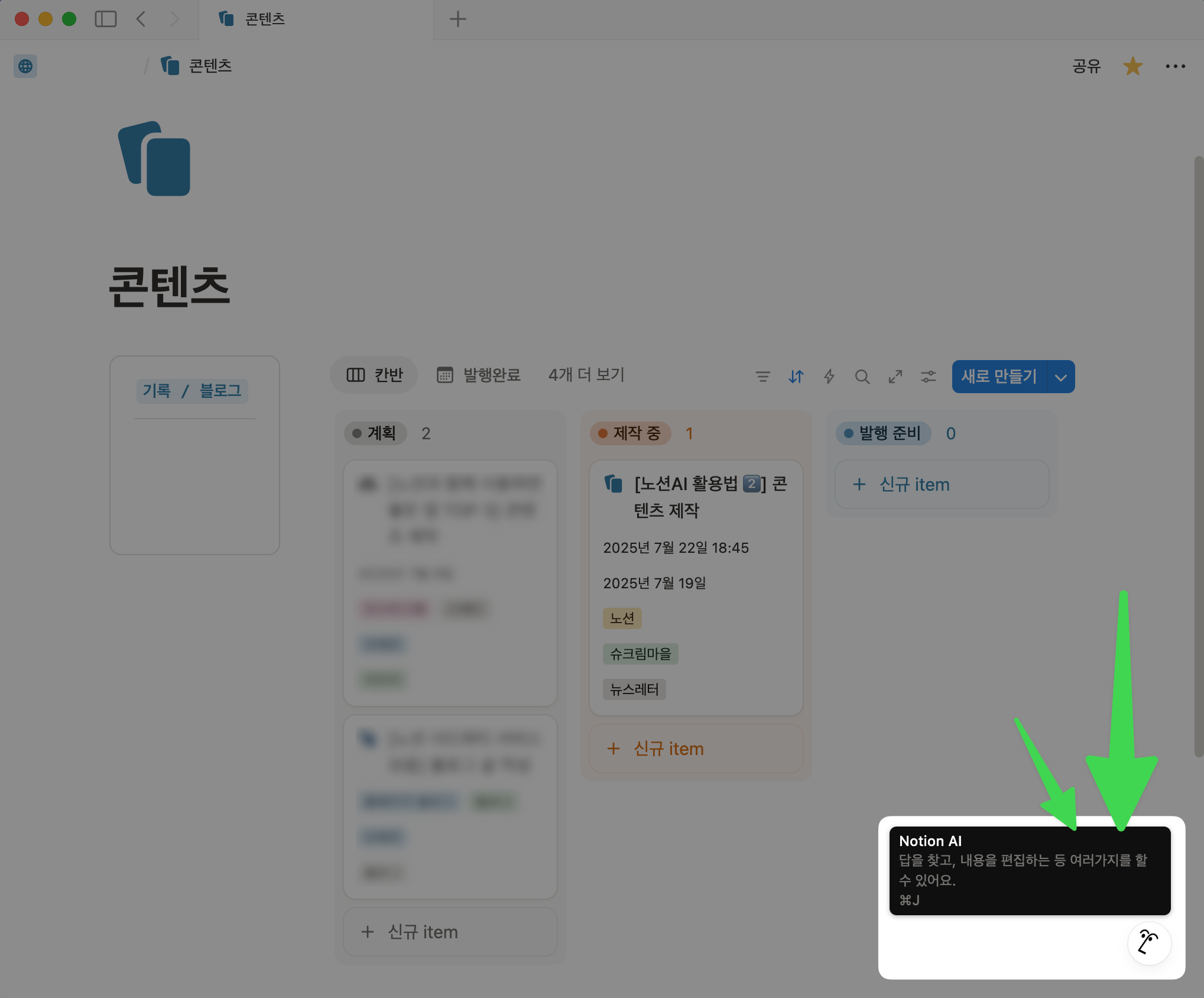Add 신규 item in 제작 중 column
The height and width of the screenshot is (998, 1204).
click(x=696, y=748)
